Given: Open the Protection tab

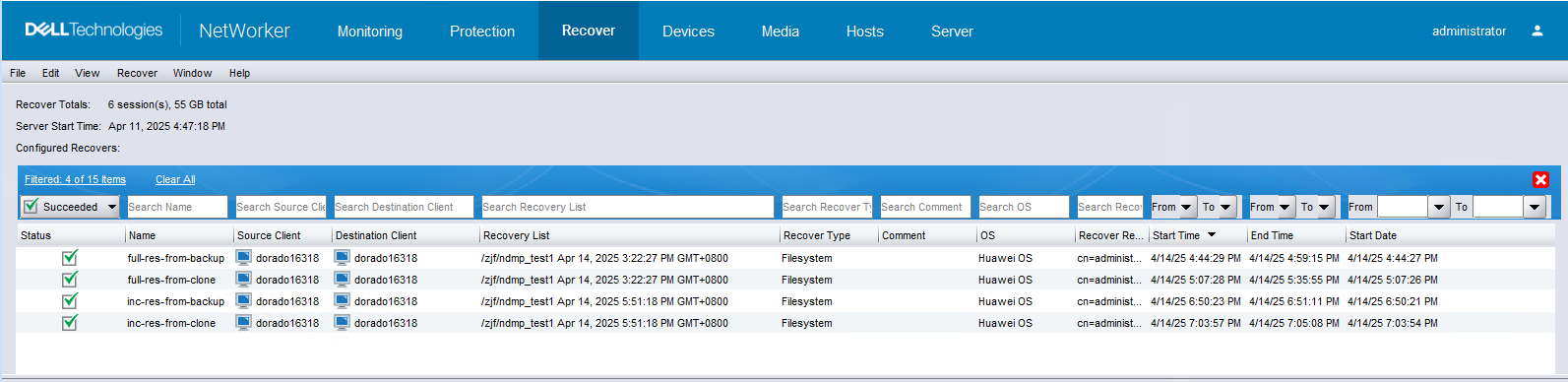Looking at the screenshot, I should (482, 32).
